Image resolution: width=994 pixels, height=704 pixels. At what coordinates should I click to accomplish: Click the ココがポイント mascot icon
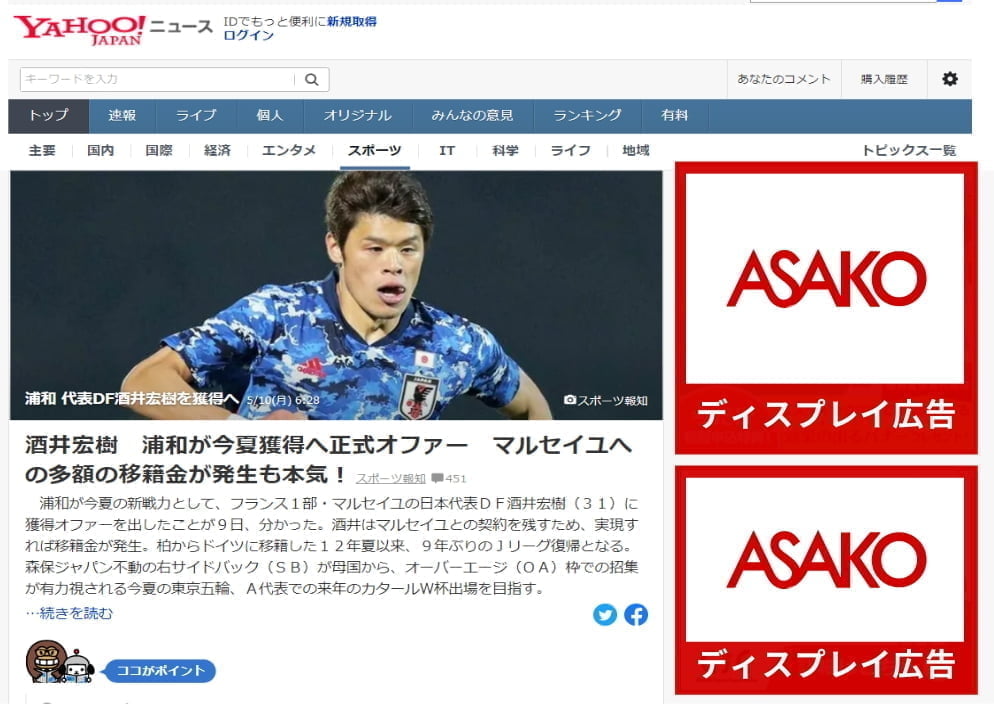pyautogui.click(x=60, y=662)
